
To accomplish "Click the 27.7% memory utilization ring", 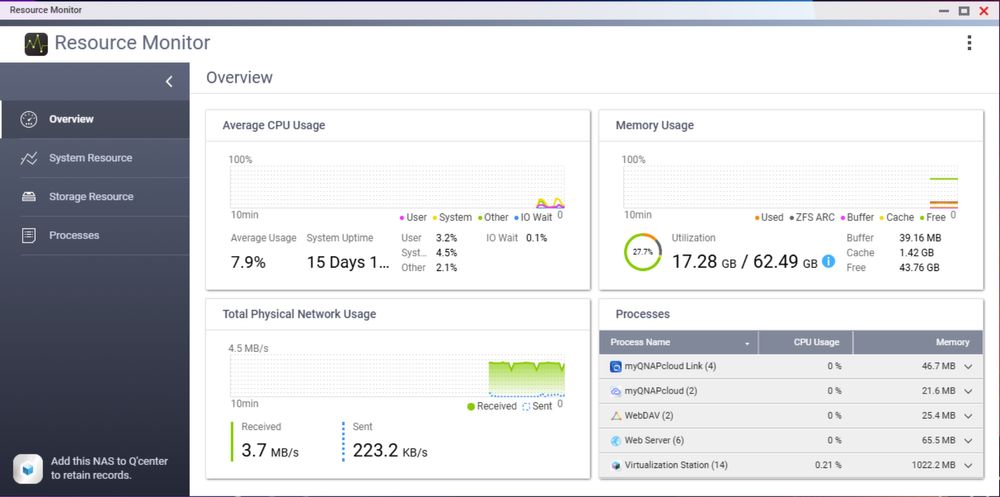I will pos(643,252).
